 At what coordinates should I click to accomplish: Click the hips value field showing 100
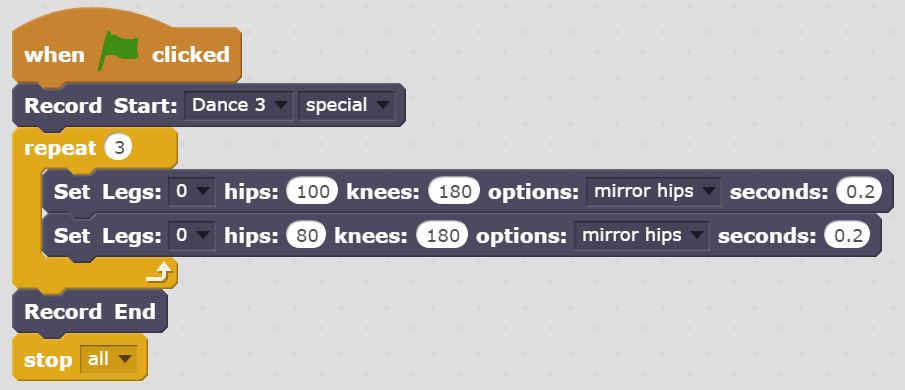coord(312,192)
